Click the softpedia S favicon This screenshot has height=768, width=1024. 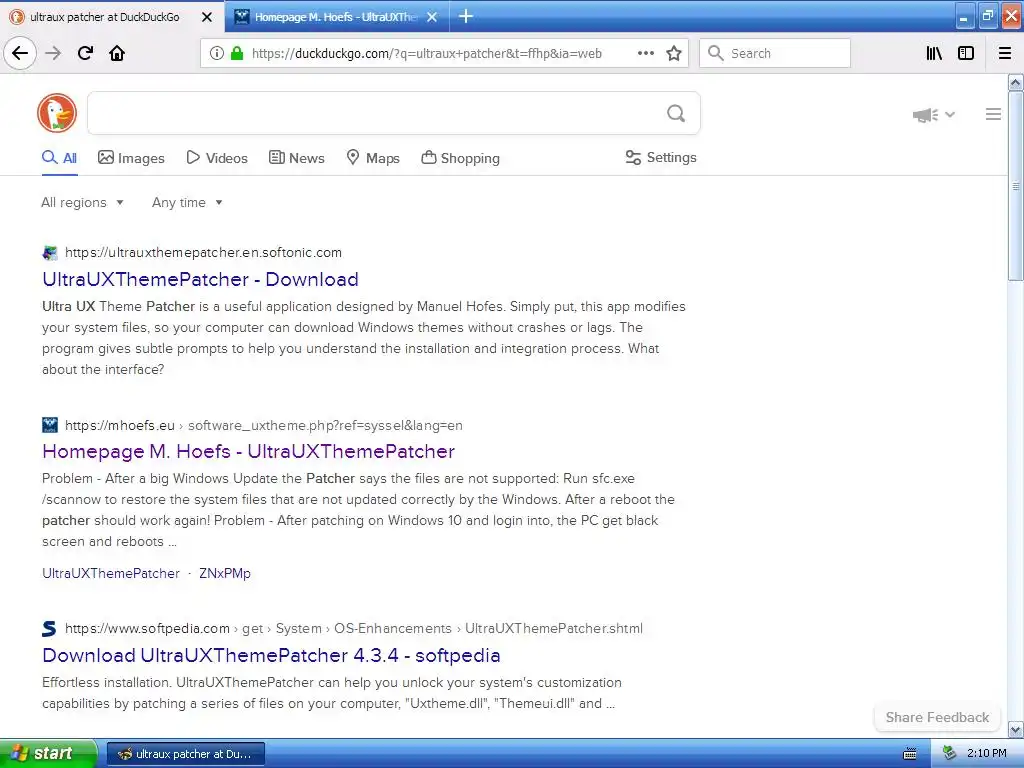point(50,628)
